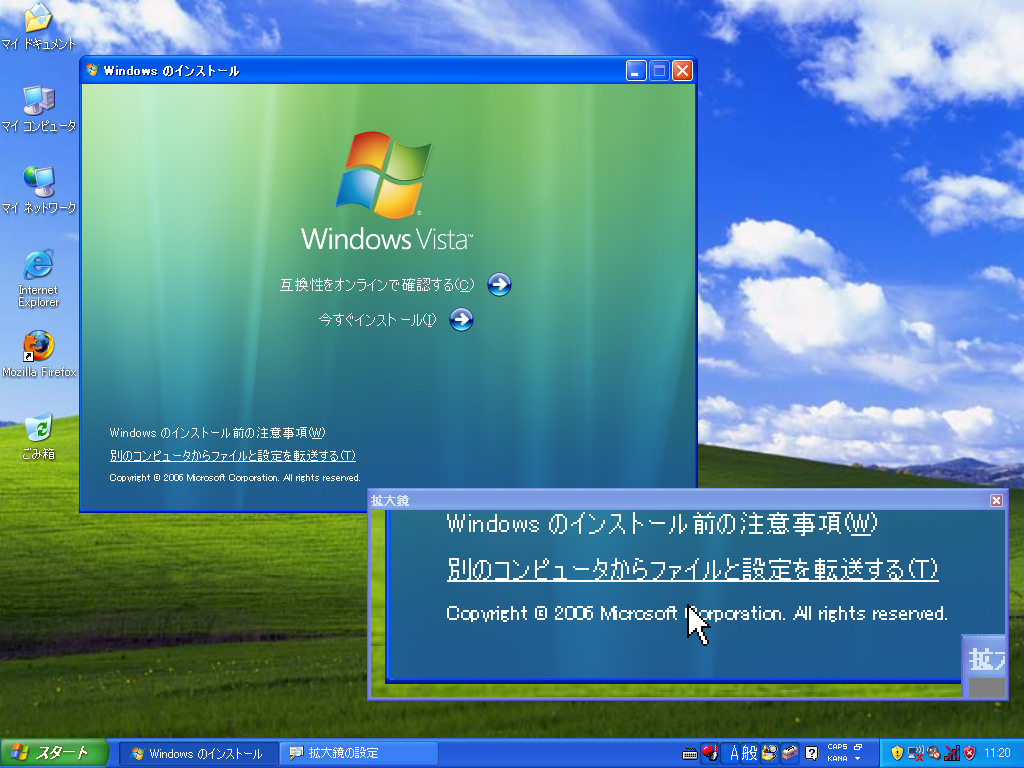Click the IME keyboard icon on the language bar

click(690, 754)
